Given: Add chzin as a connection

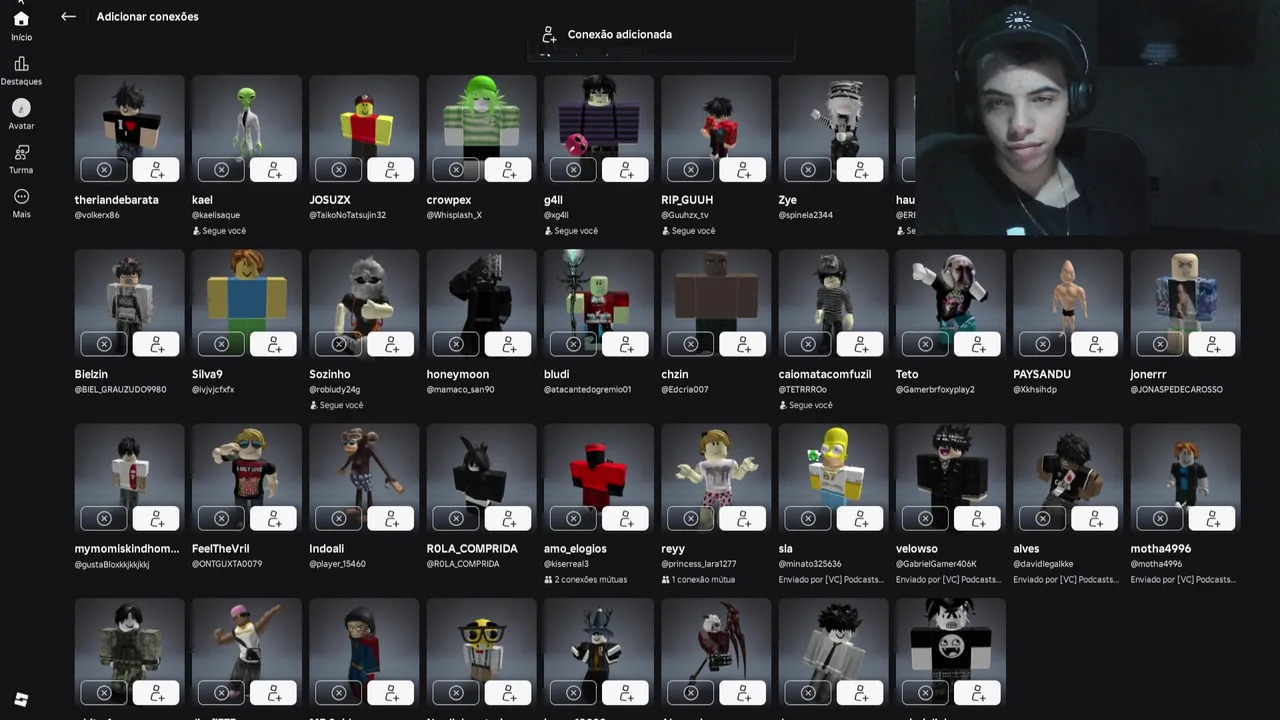Looking at the screenshot, I should click(x=743, y=344).
